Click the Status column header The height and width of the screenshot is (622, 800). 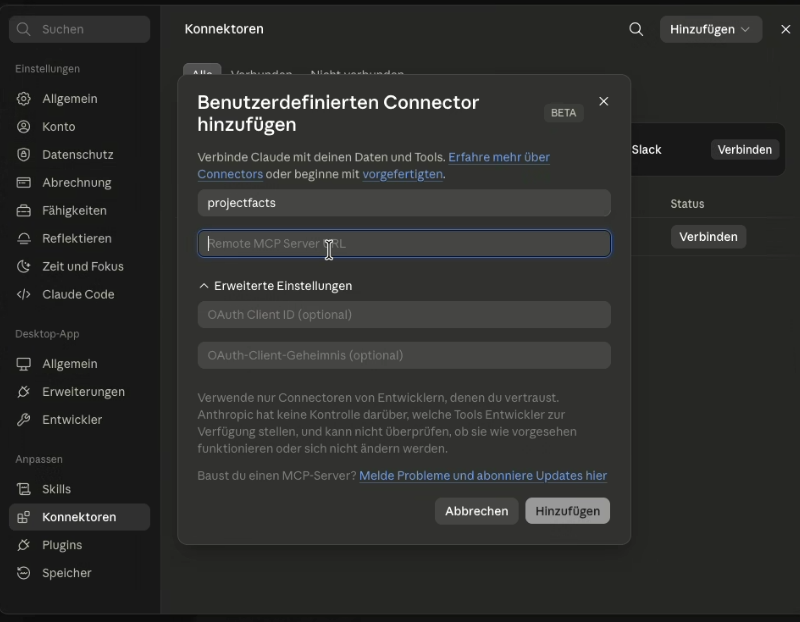coord(687,204)
